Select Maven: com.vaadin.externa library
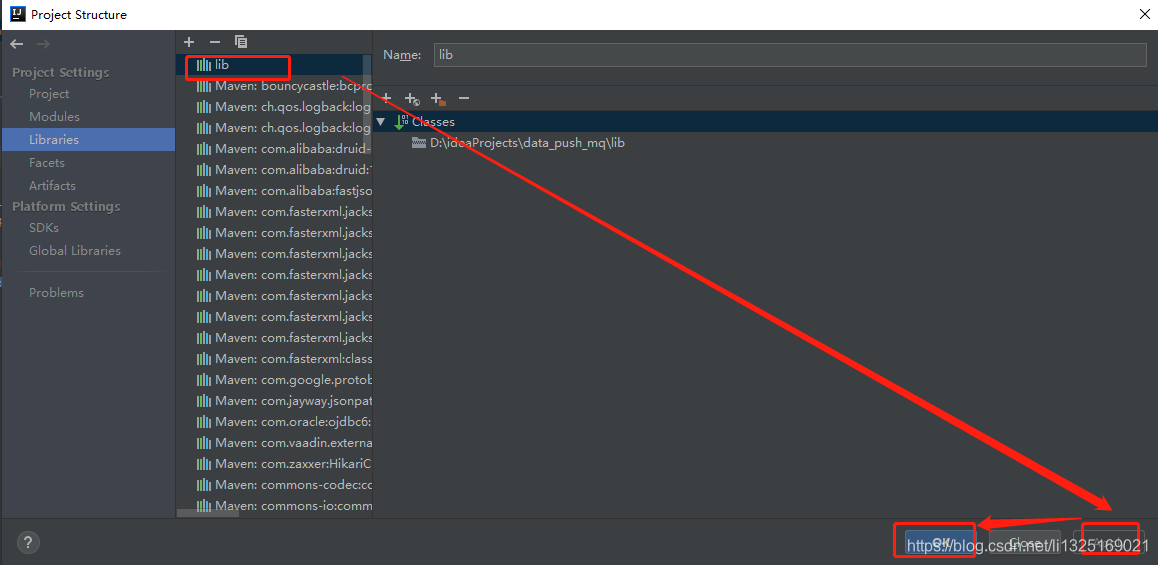 pos(274,443)
